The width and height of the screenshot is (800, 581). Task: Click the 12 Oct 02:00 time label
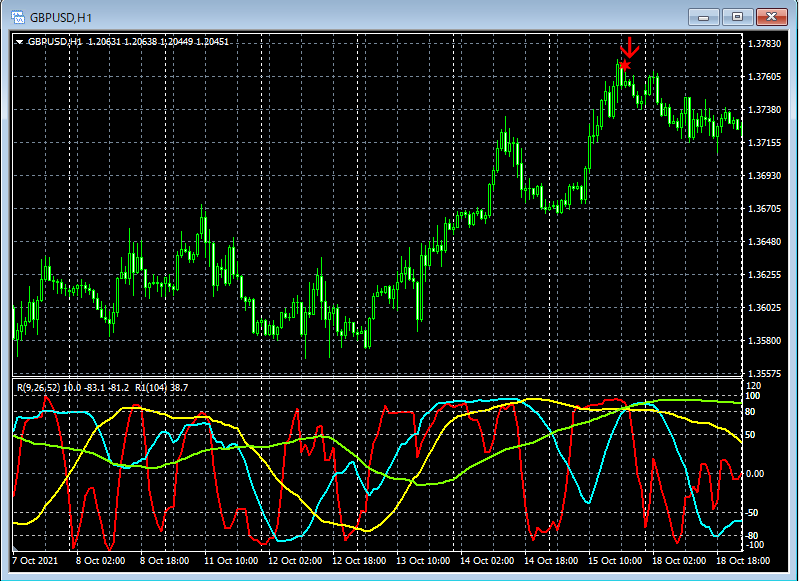(x=295, y=561)
